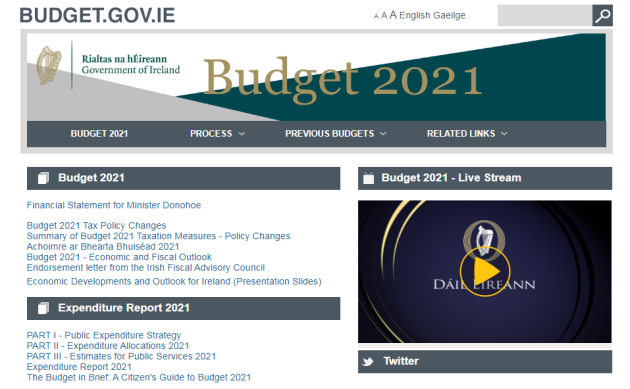The image size is (630, 389).
Task: Switch language to Gaeilge
Action: (x=449, y=15)
